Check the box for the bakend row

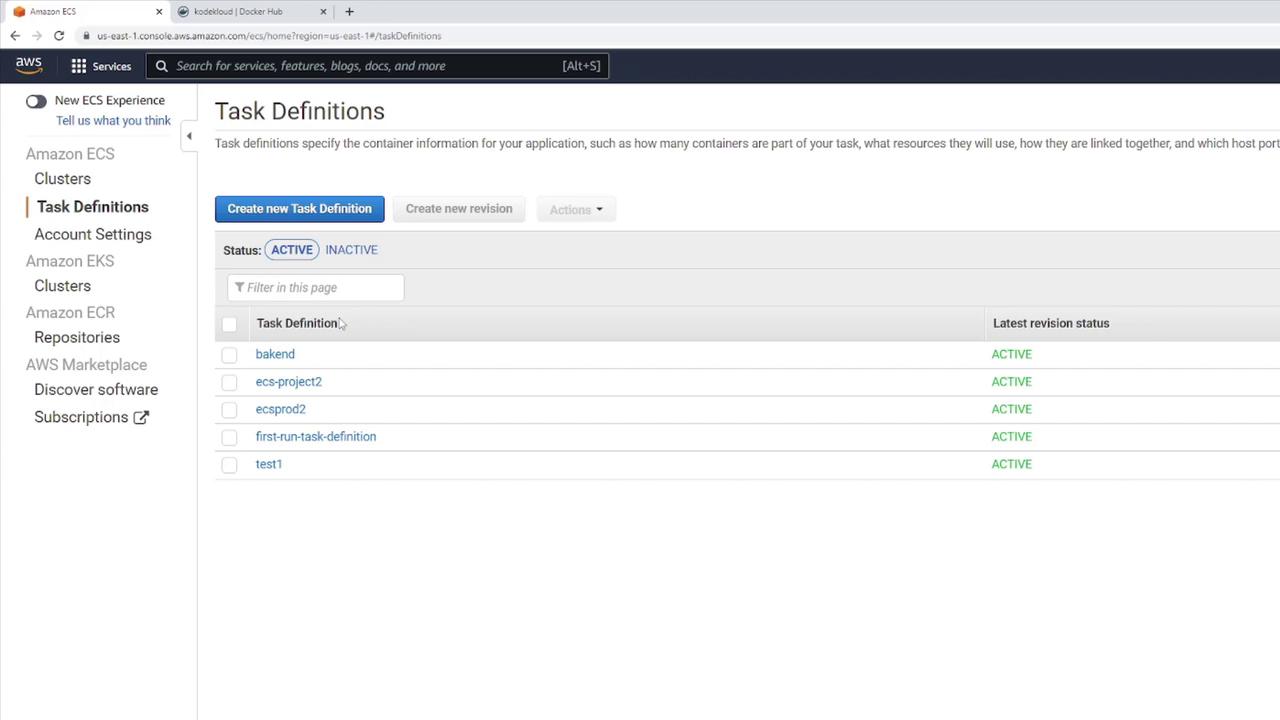(x=229, y=355)
